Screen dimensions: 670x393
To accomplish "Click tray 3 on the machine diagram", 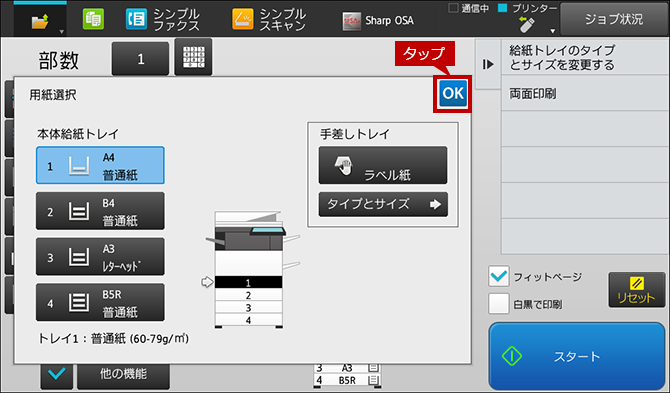I will pos(248,308).
